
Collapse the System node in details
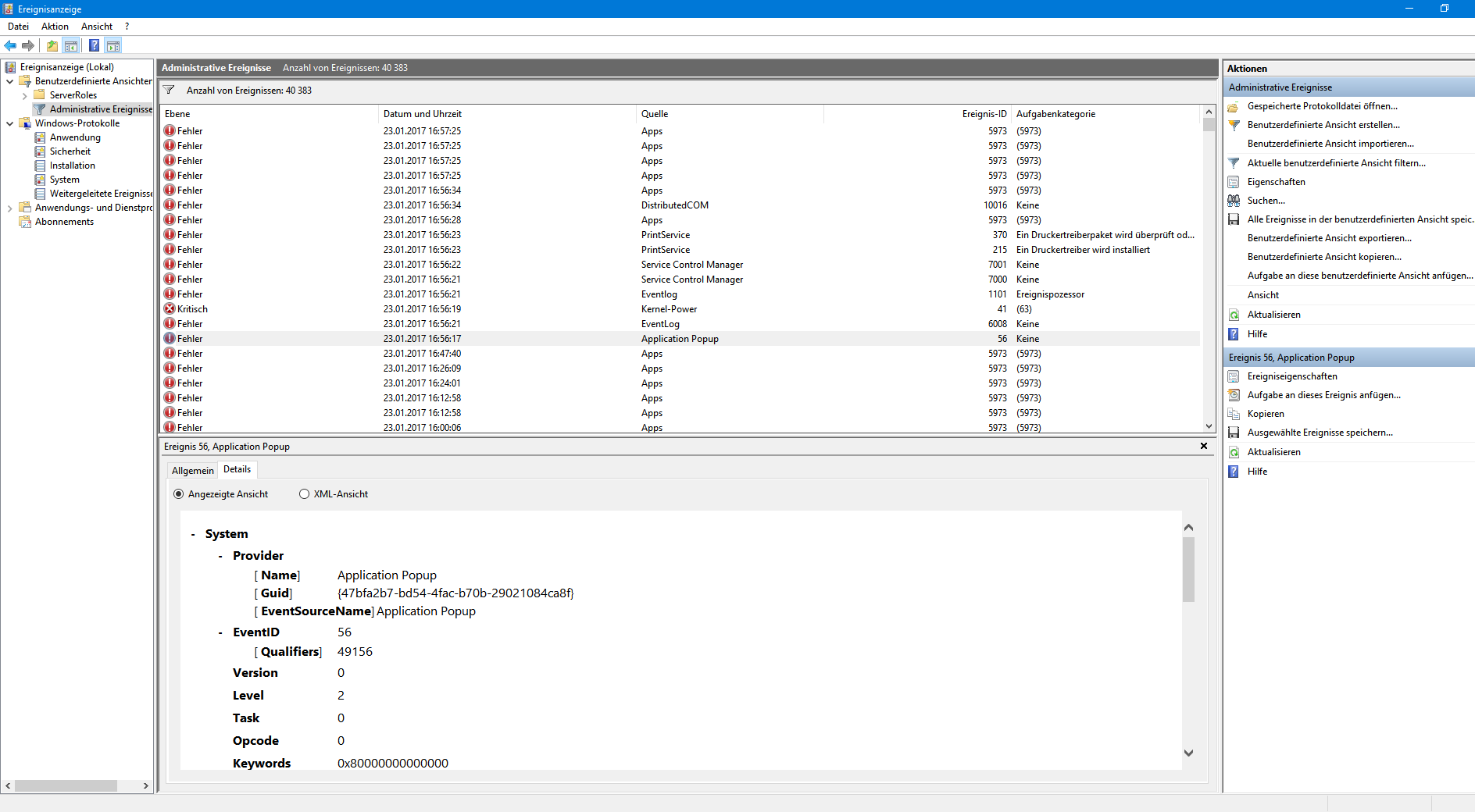(x=193, y=535)
